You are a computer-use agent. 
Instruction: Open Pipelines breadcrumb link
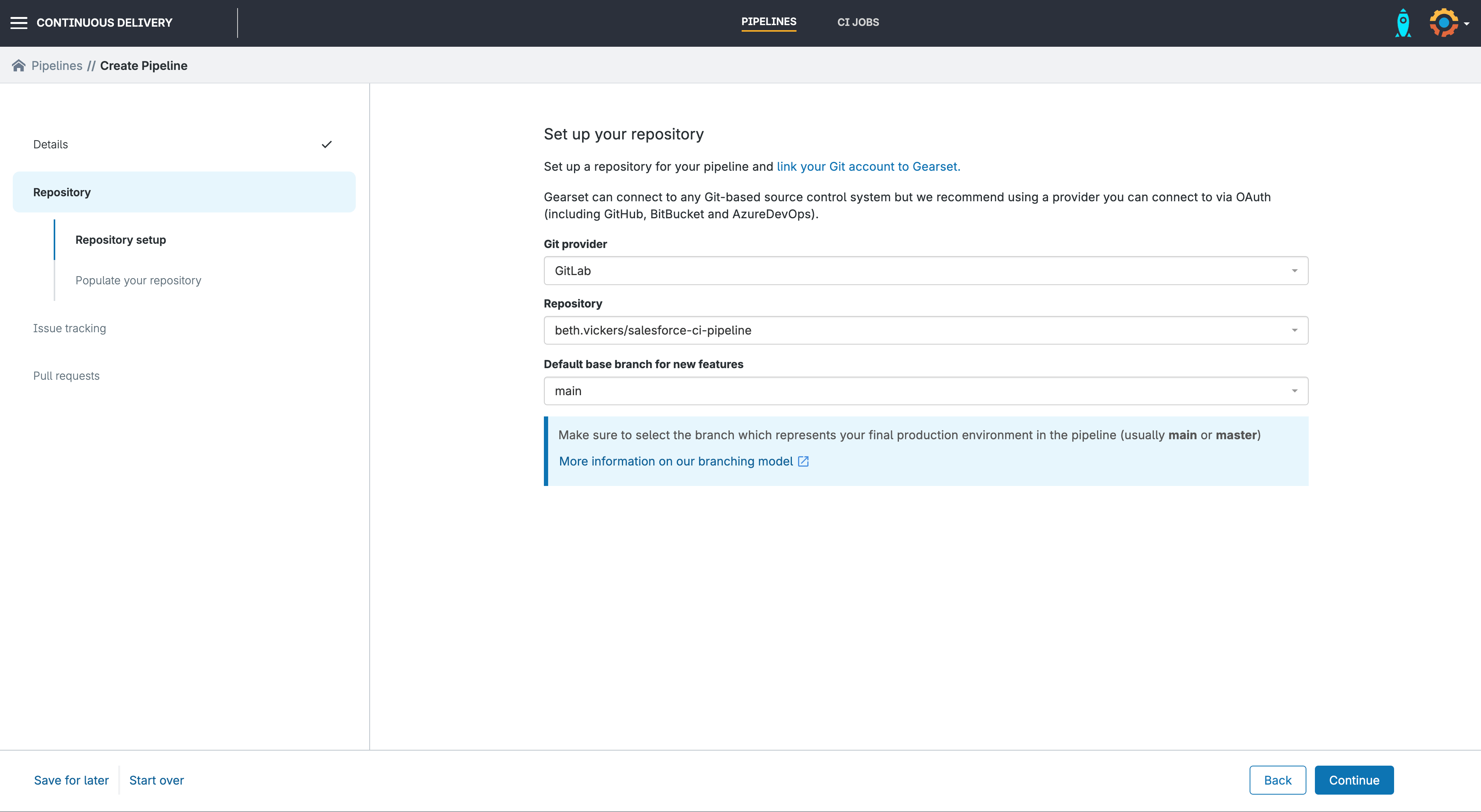point(57,66)
